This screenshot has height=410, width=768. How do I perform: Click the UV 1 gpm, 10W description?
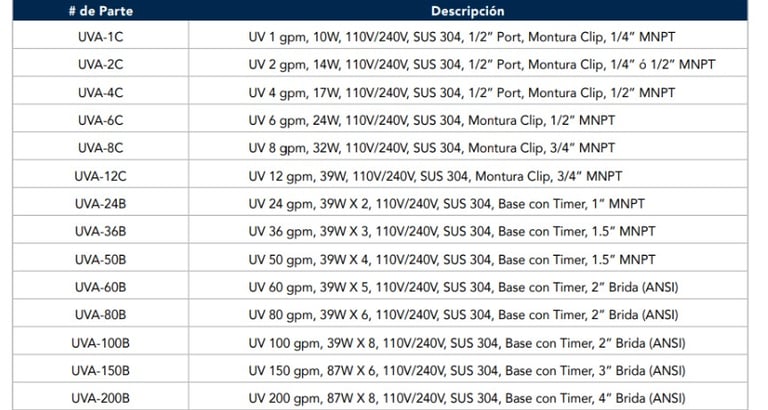[461, 37]
